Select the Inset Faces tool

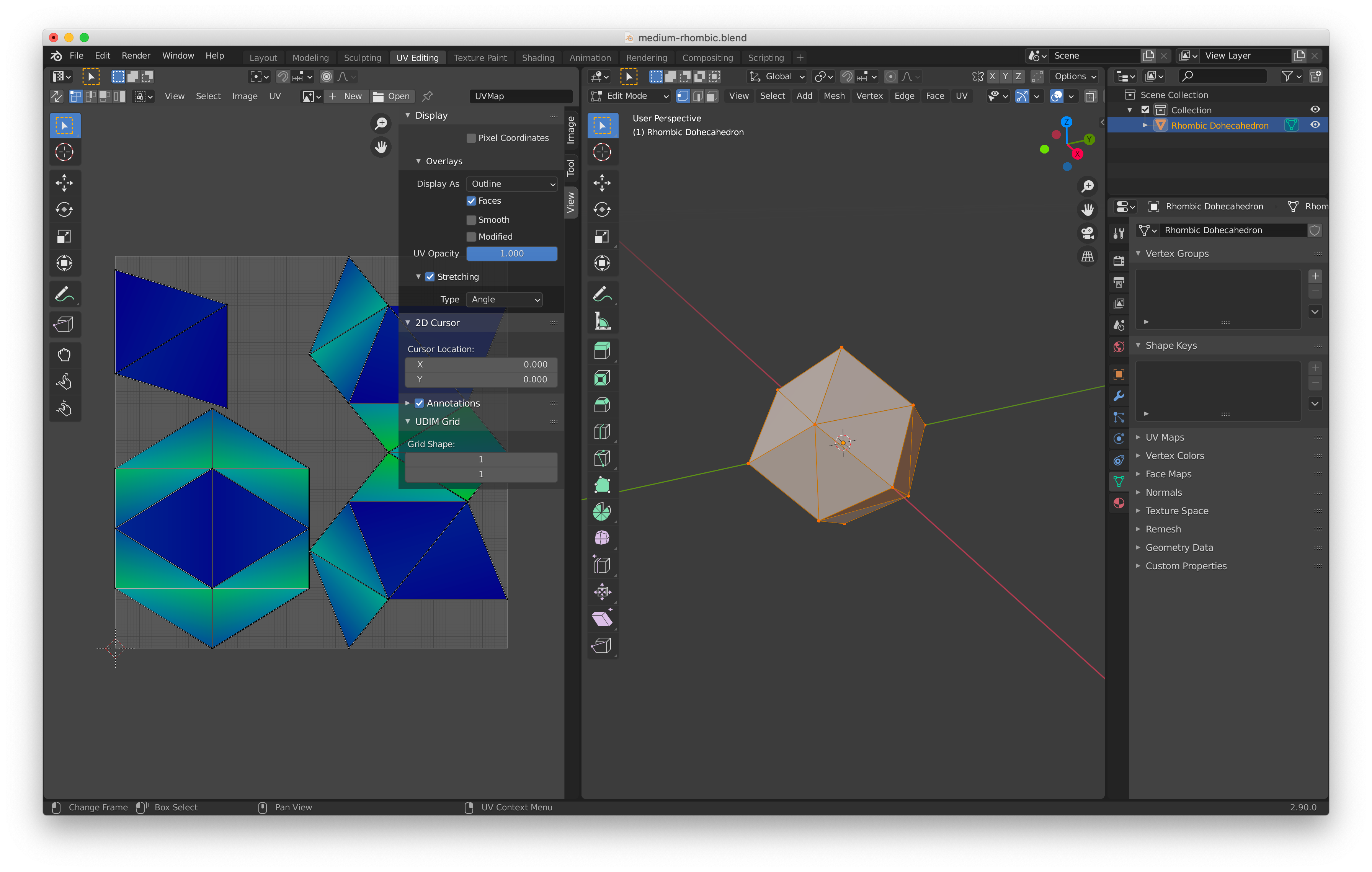pos(602,377)
